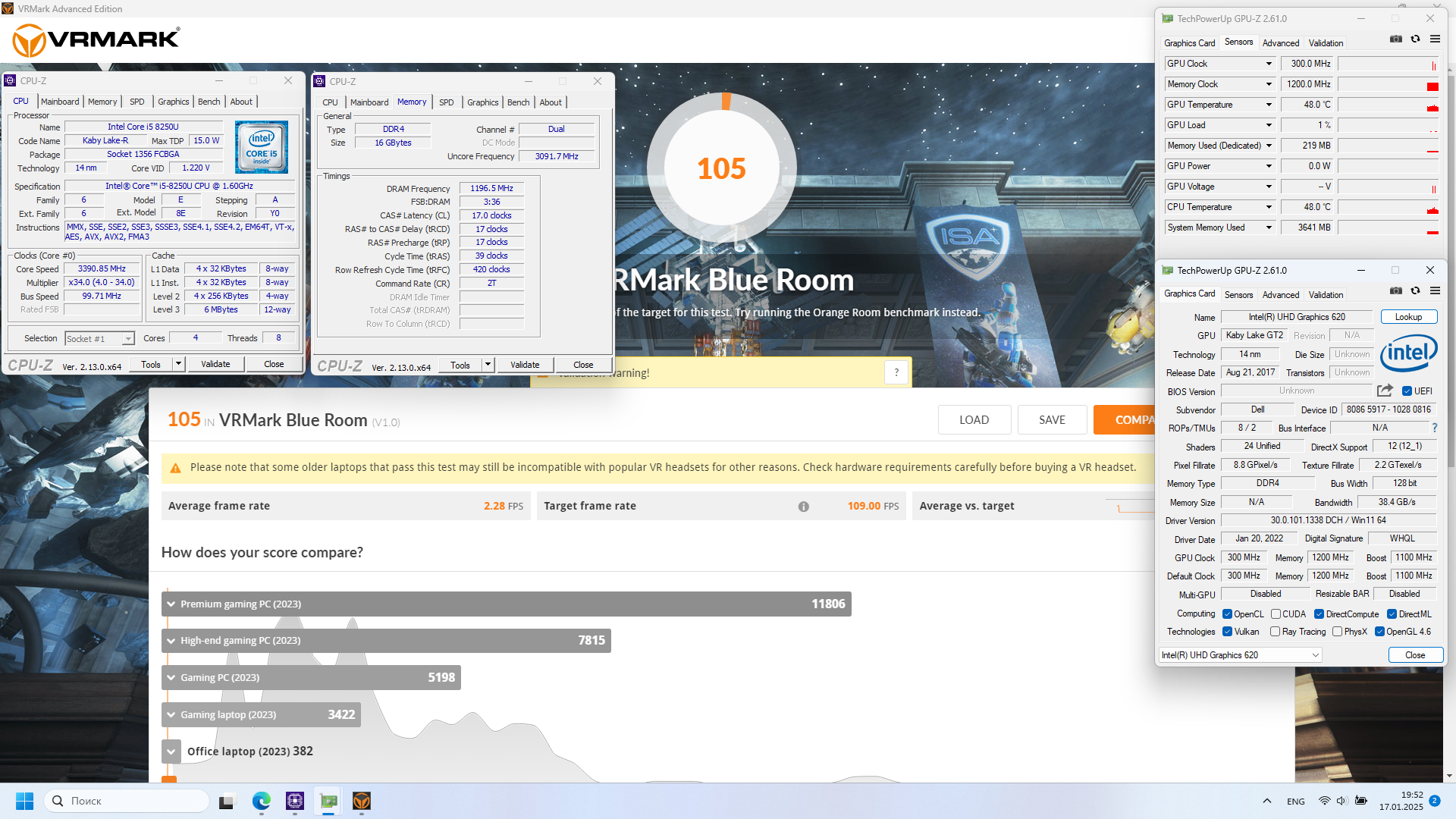Expand the Gaming laptop (2023) bar
The image size is (1456, 819).
coord(261,715)
